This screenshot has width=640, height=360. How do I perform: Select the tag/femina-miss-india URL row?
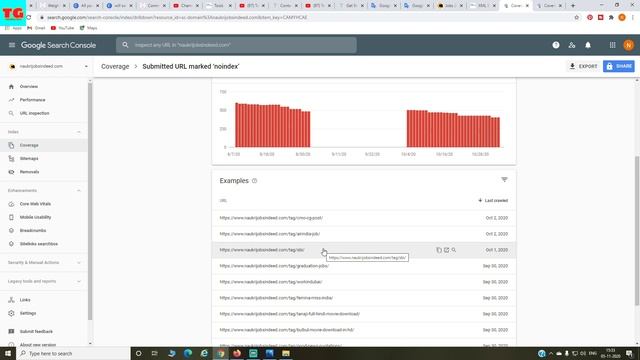click(364, 298)
